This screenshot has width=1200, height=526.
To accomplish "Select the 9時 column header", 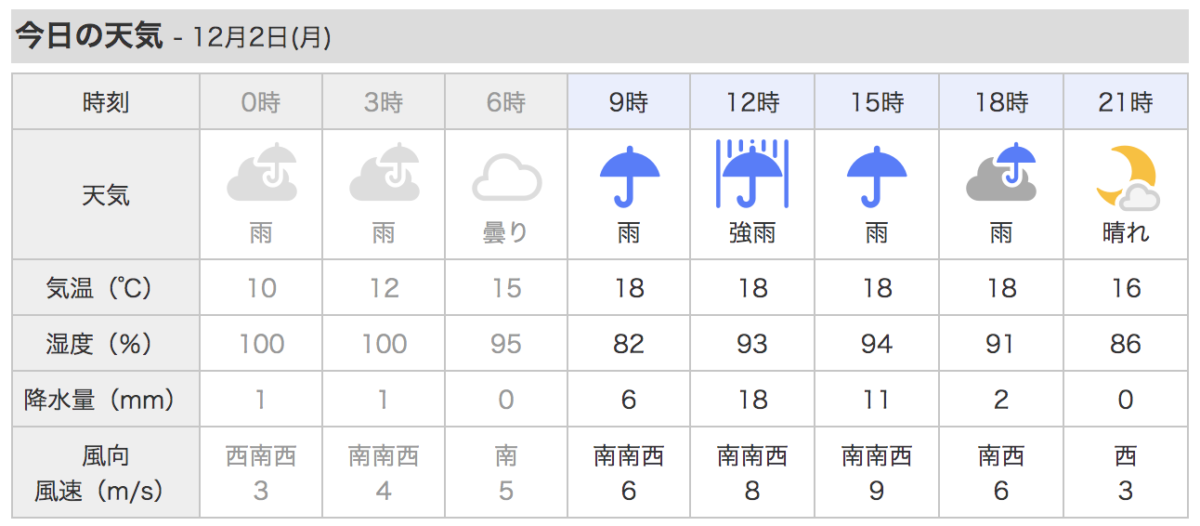I will [629, 102].
